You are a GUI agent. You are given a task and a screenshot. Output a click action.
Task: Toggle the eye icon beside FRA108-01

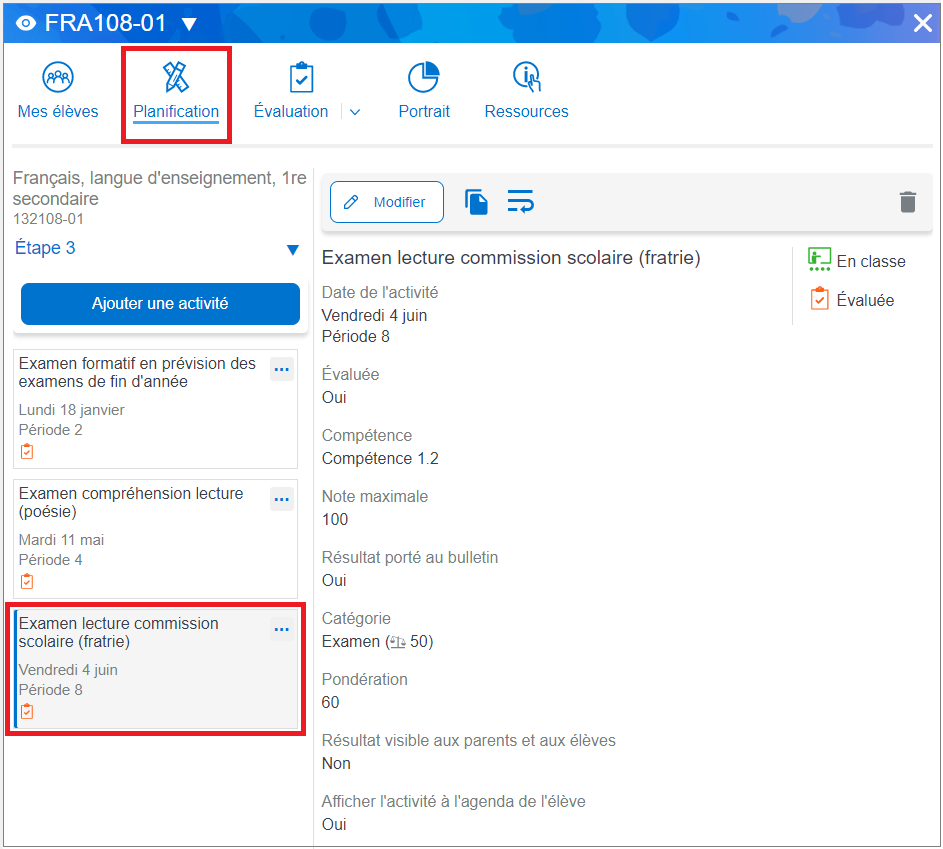(x=27, y=24)
